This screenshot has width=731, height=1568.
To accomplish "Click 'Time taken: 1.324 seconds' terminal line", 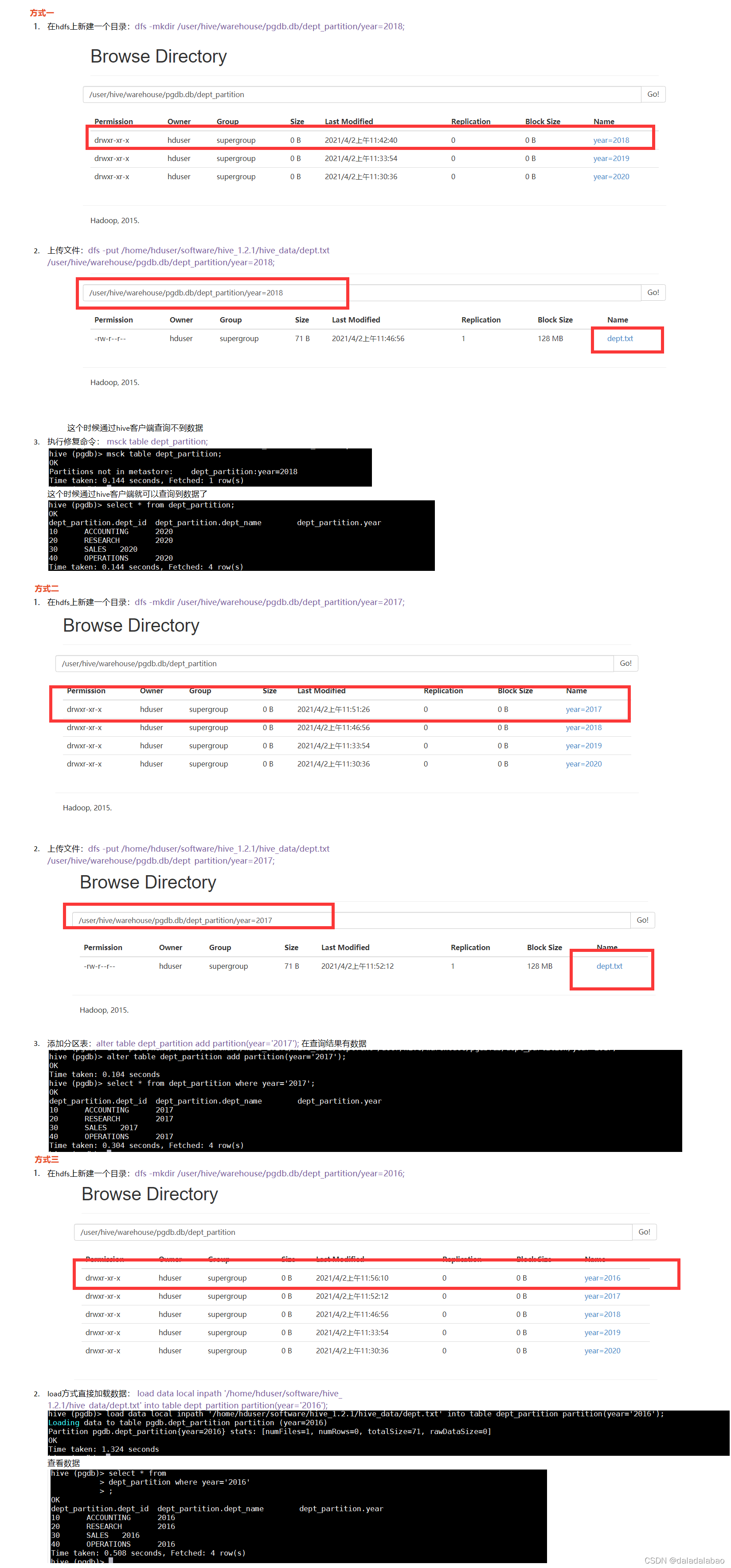I will (x=103, y=1449).
